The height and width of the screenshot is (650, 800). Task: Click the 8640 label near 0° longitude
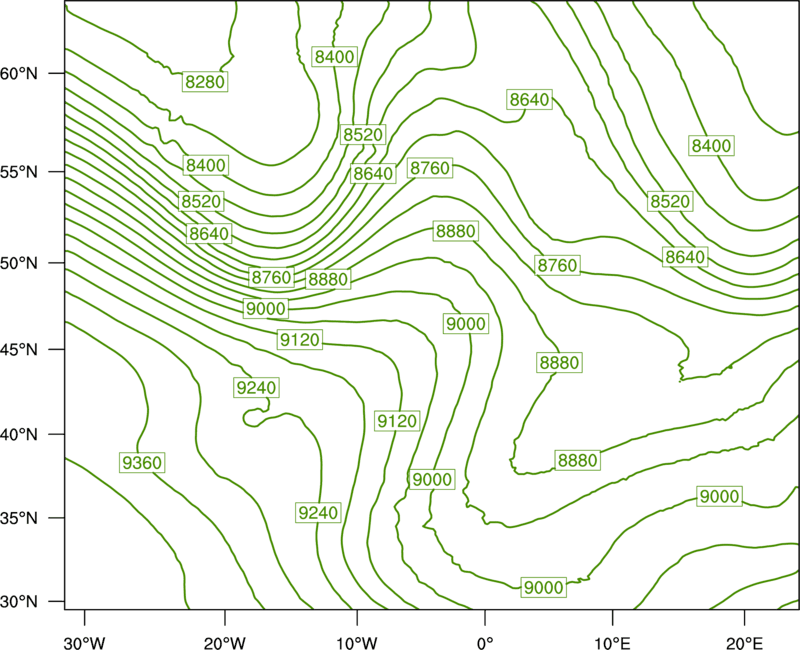530,99
